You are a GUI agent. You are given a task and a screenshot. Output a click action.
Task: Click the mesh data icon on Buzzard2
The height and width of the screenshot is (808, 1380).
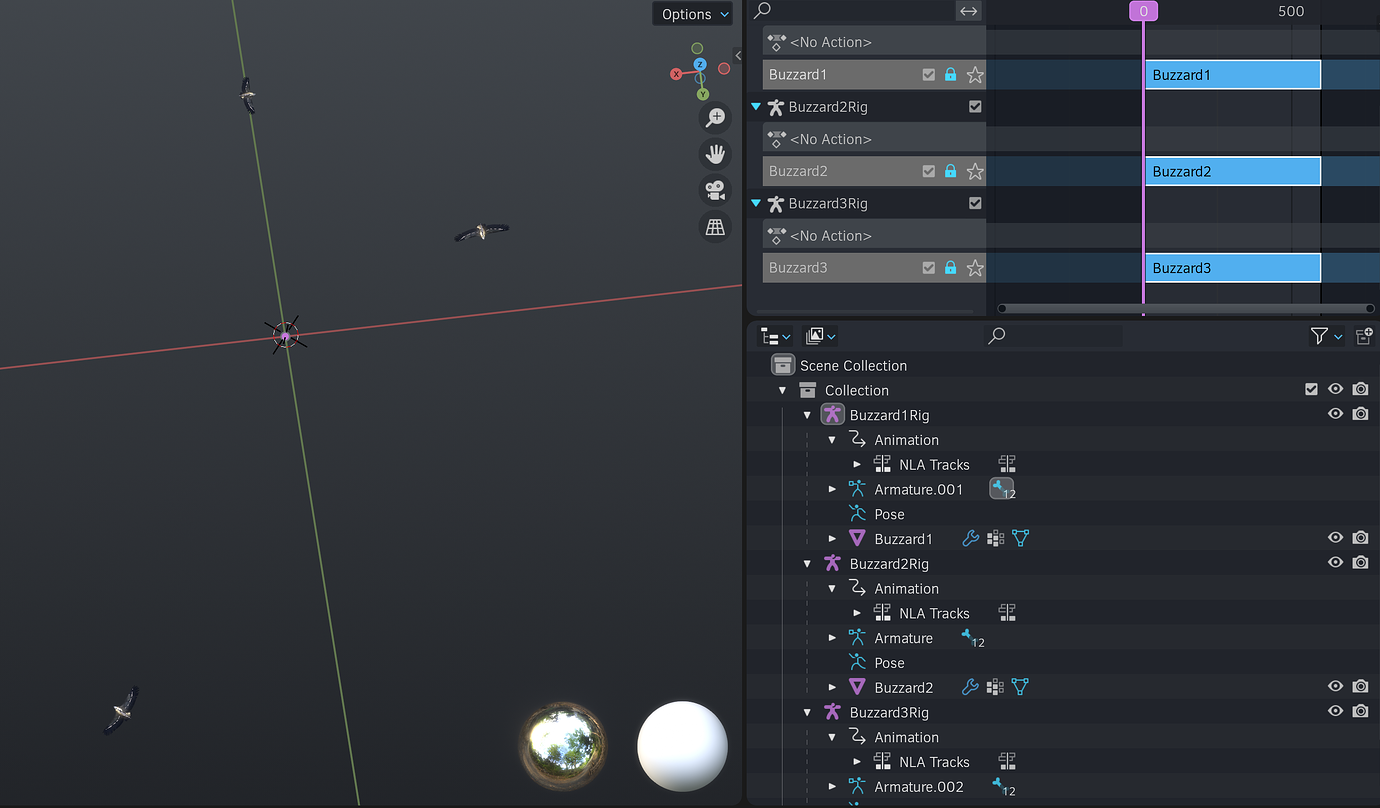1020,687
